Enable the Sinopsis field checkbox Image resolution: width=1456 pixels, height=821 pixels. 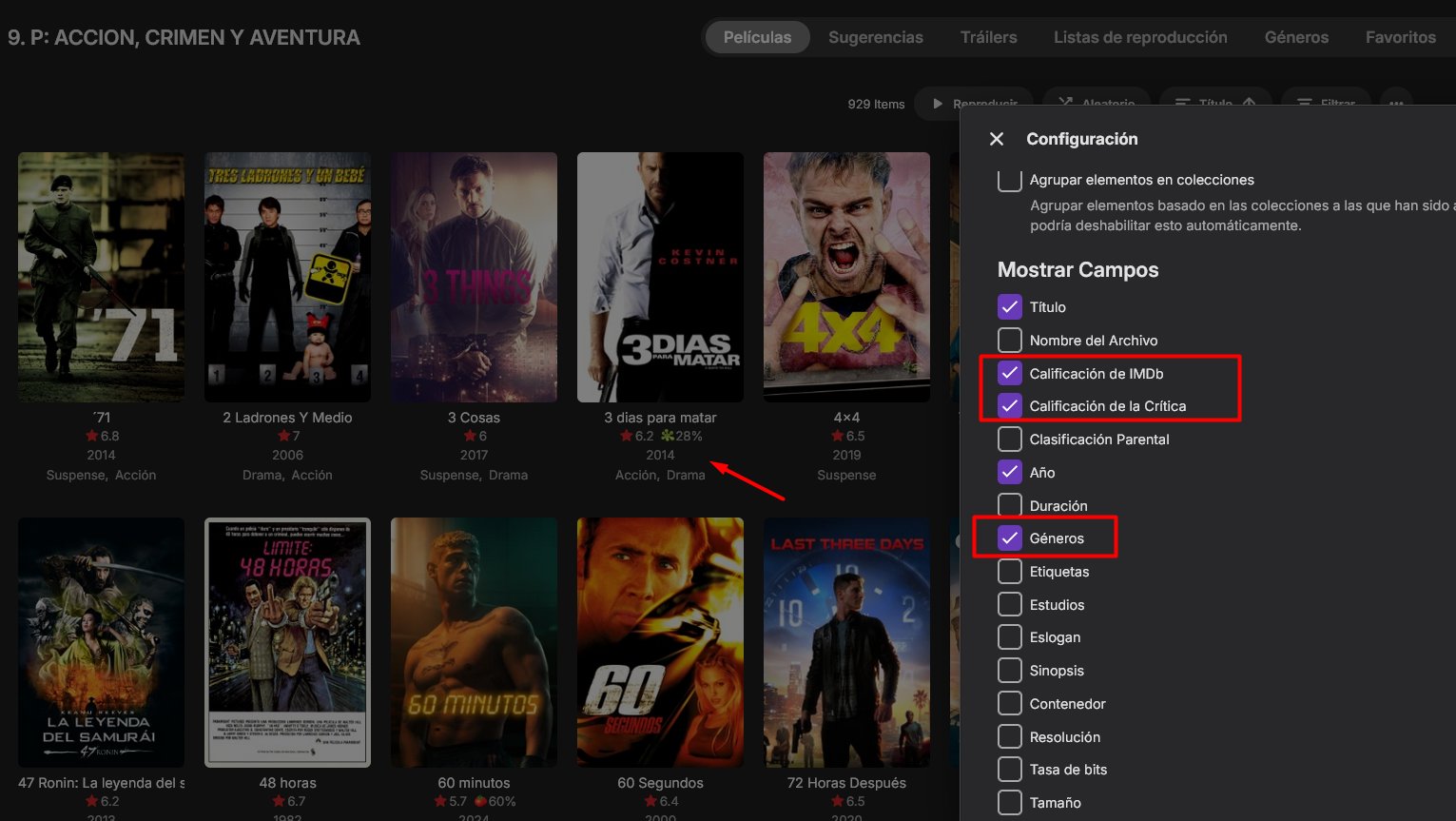[1010, 671]
